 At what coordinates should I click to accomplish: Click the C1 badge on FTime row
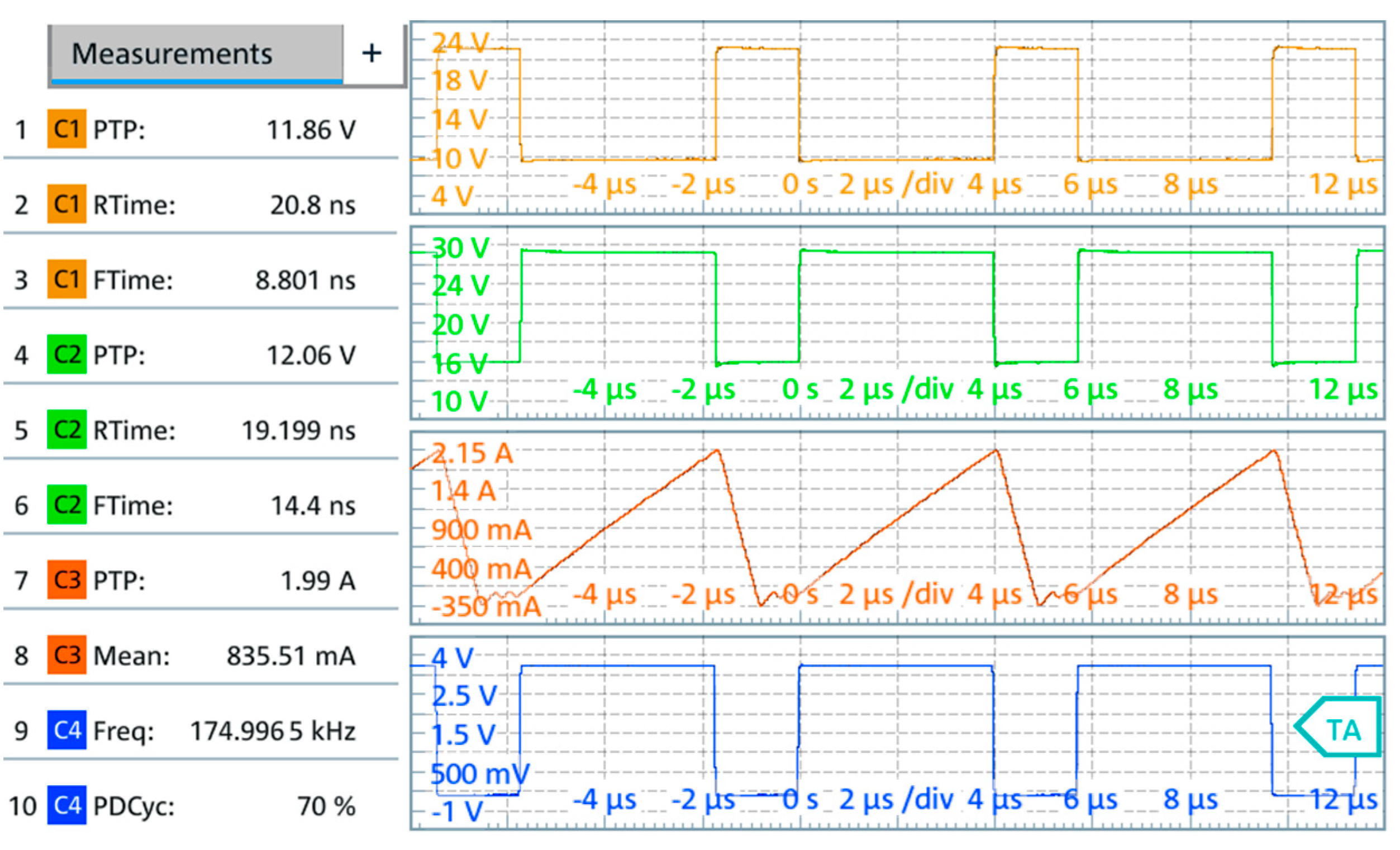[x=66, y=279]
